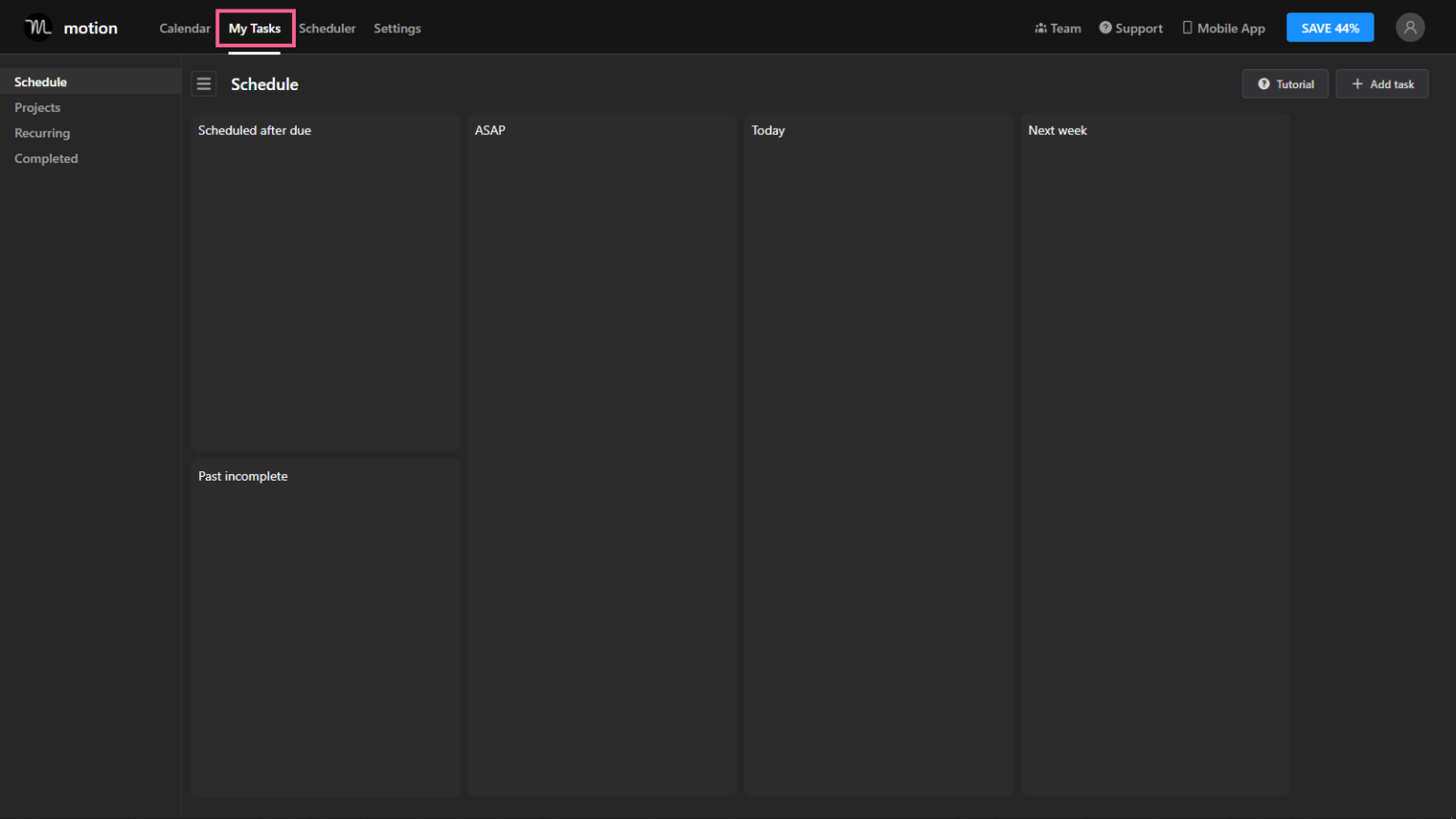This screenshot has width=1456, height=819.
Task: Select Projects in the sidebar
Action: [37, 107]
